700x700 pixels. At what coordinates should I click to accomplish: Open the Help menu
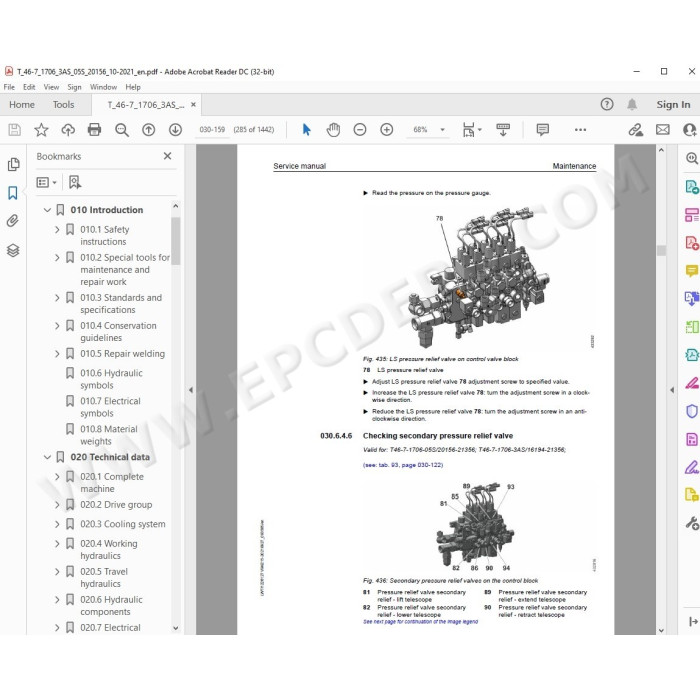click(x=133, y=87)
